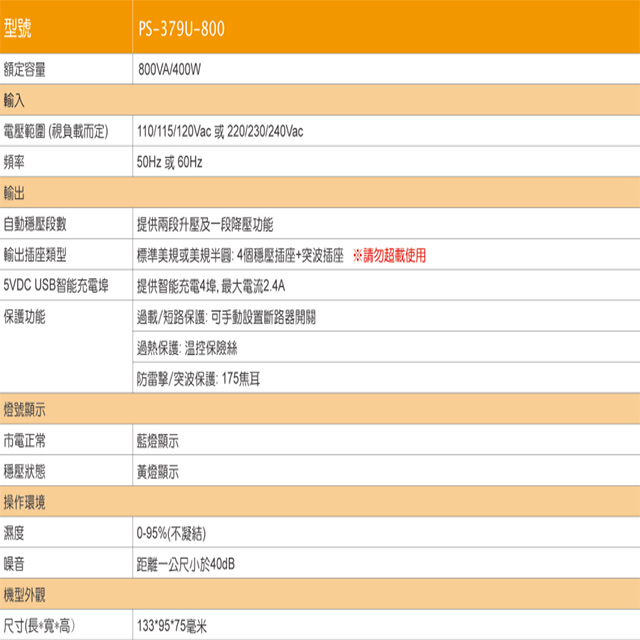This screenshot has width=640, height=640.
Task: Select the 800VA/400W capacity value
Action: point(169,69)
